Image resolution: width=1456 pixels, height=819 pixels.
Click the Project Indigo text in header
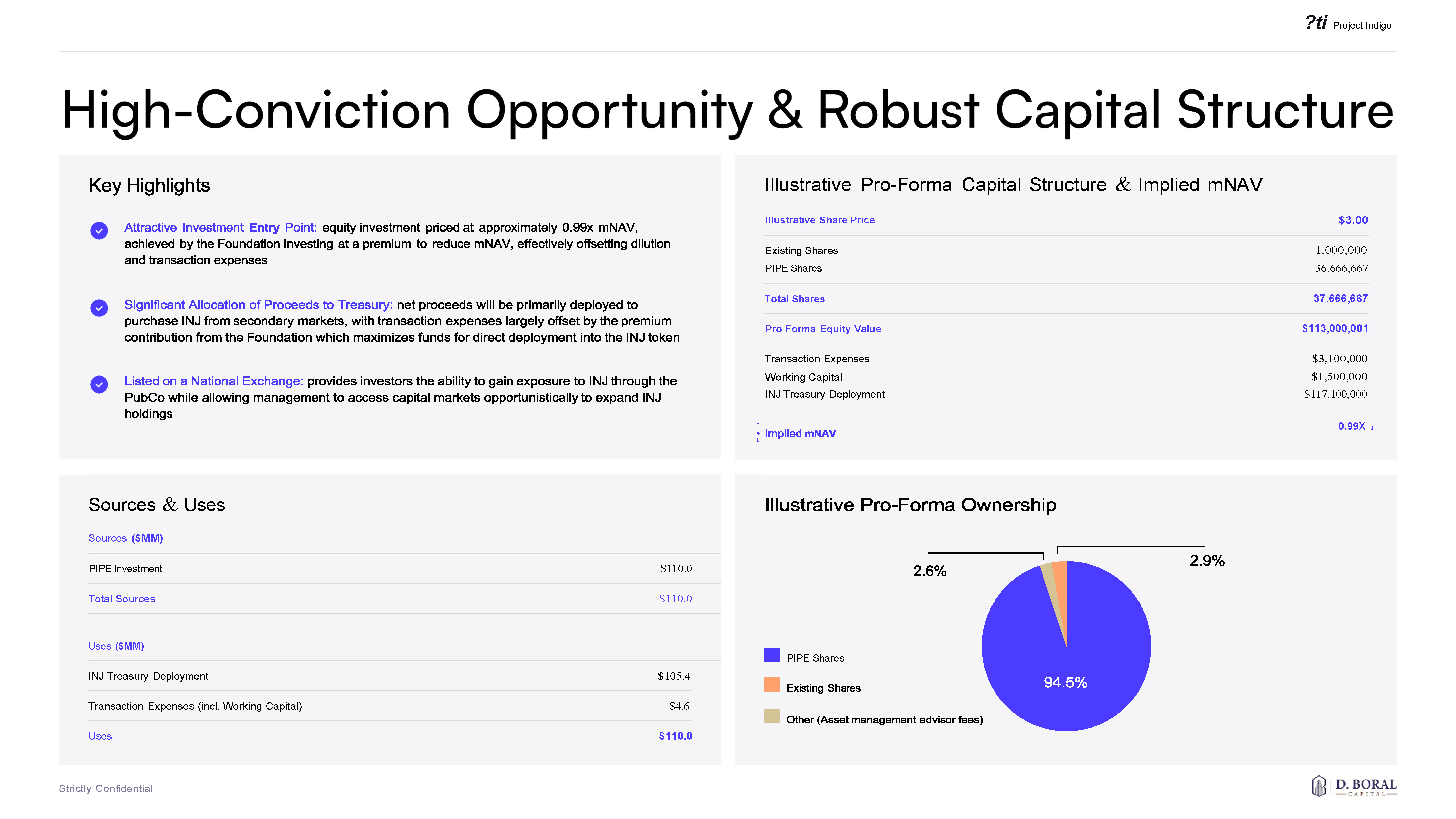1362,25
